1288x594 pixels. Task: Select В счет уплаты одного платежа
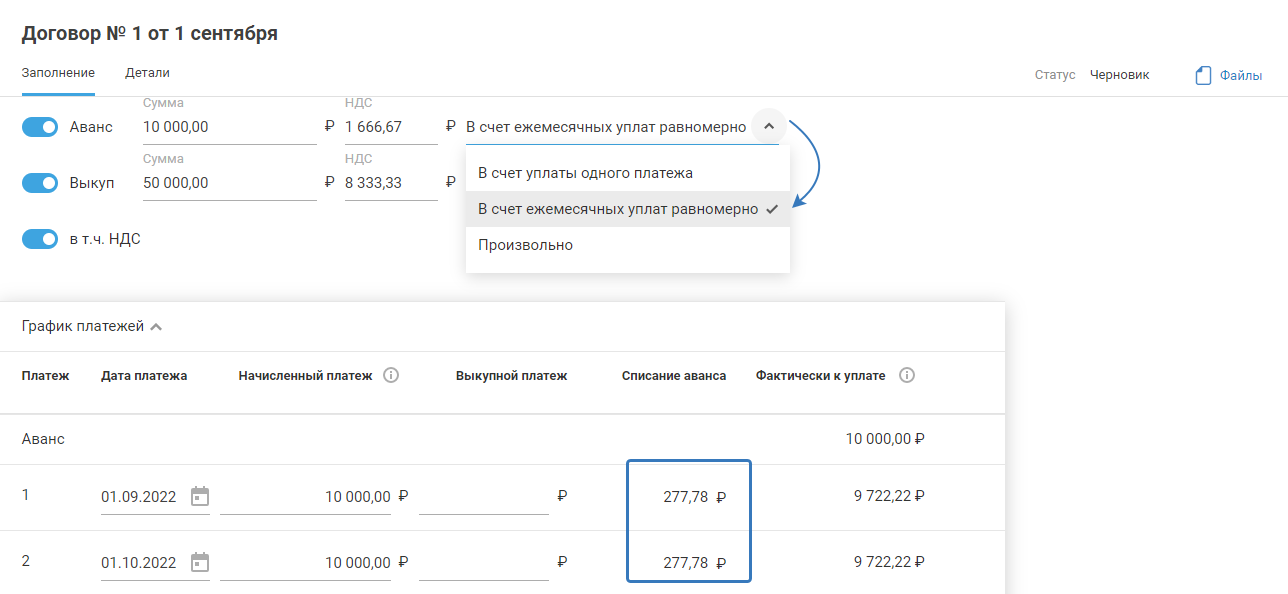(585, 173)
